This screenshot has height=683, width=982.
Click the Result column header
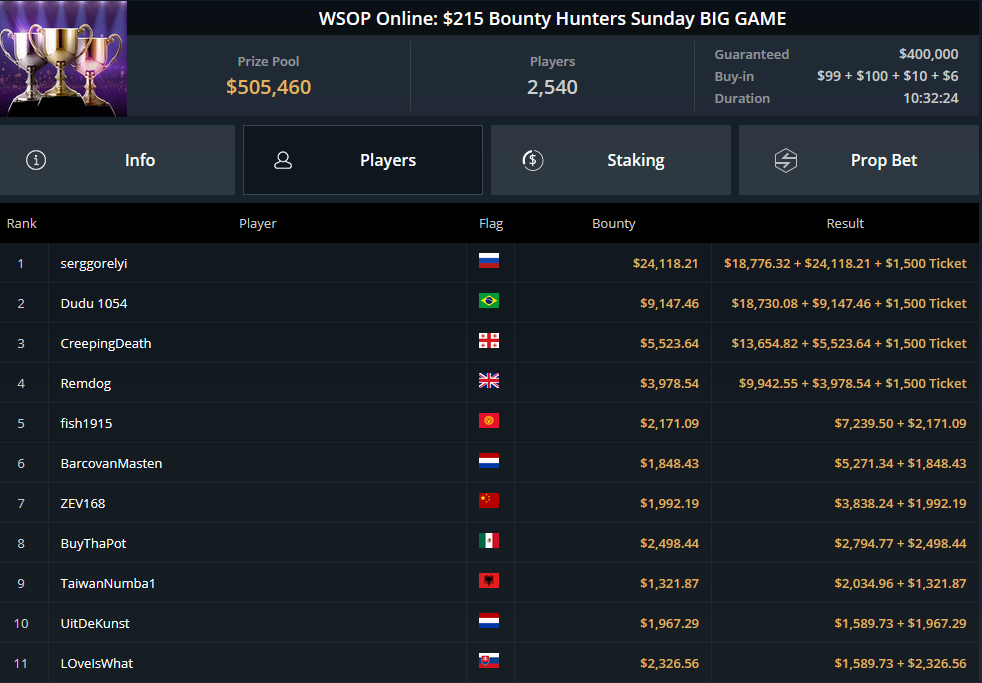(845, 223)
